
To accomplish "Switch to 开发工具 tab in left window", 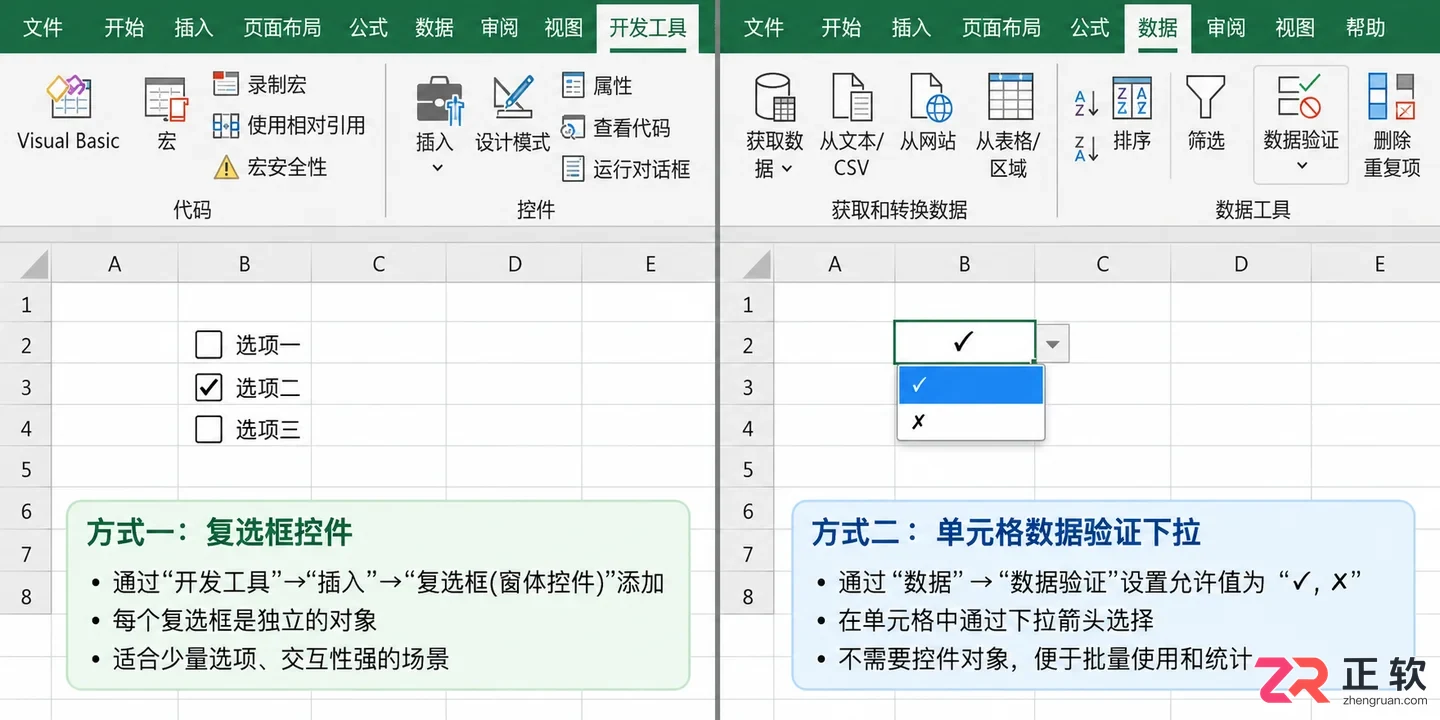I will click(648, 27).
